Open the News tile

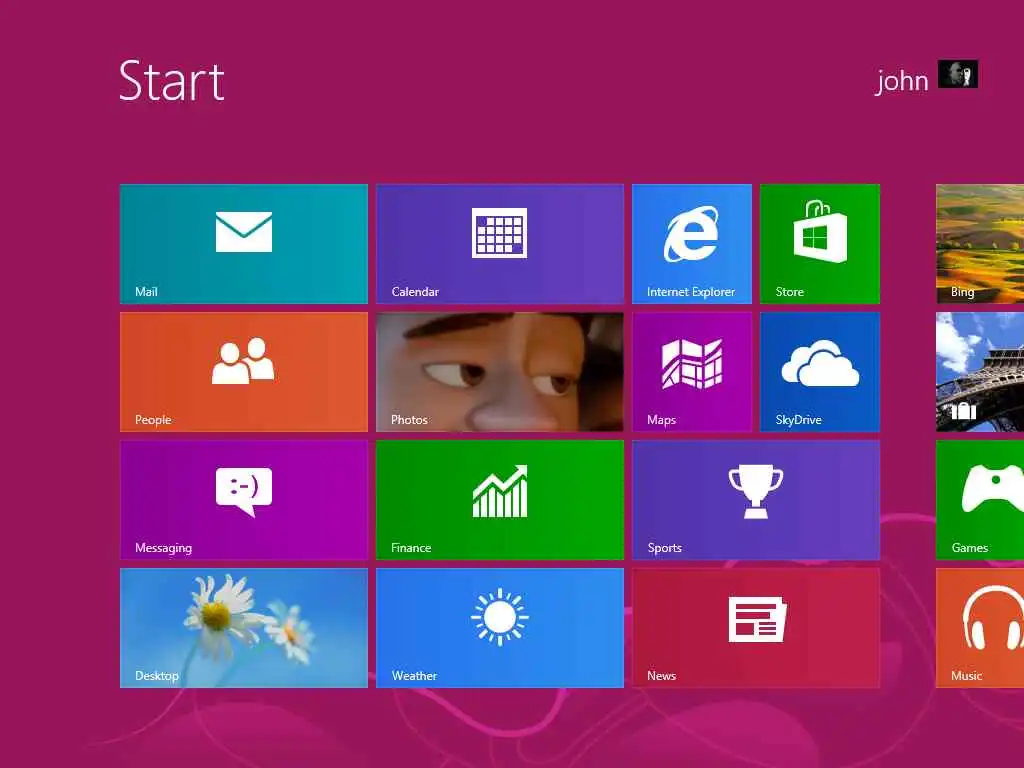pyautogui.click(x=756, y=628)
